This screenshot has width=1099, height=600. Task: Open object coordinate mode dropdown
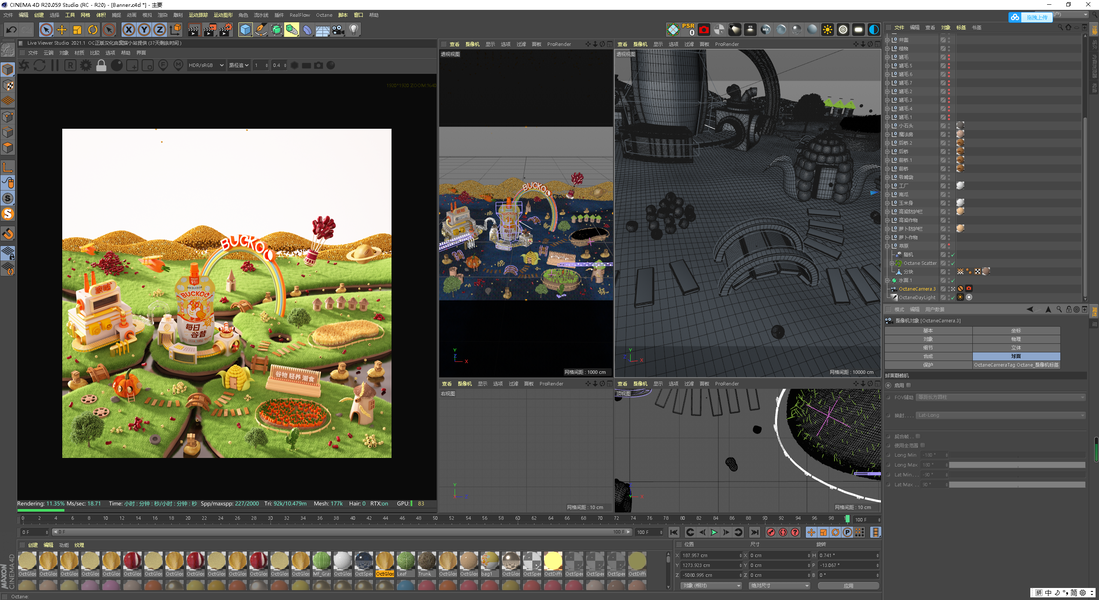710,585
